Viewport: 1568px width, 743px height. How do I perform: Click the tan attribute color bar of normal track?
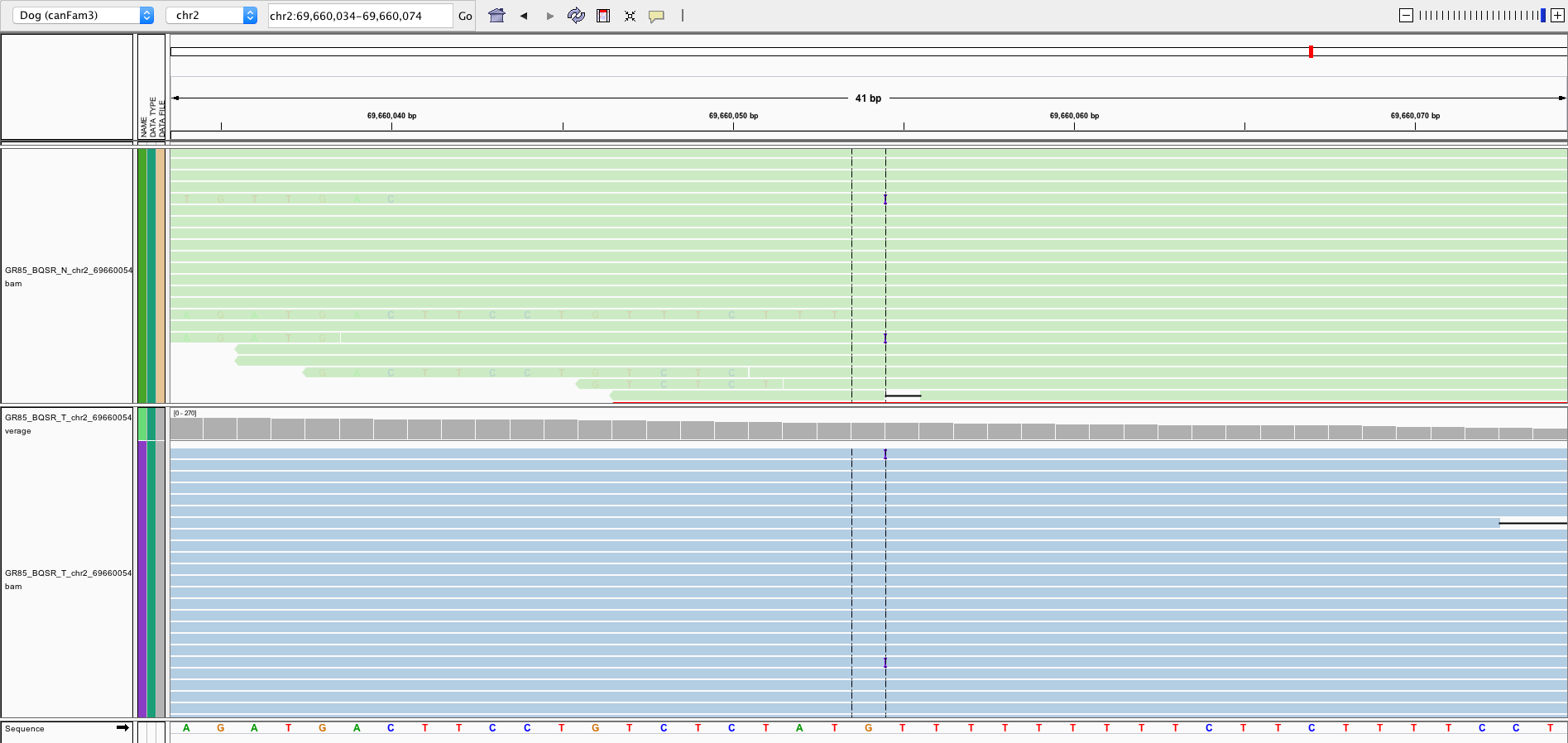coord(161,276)
